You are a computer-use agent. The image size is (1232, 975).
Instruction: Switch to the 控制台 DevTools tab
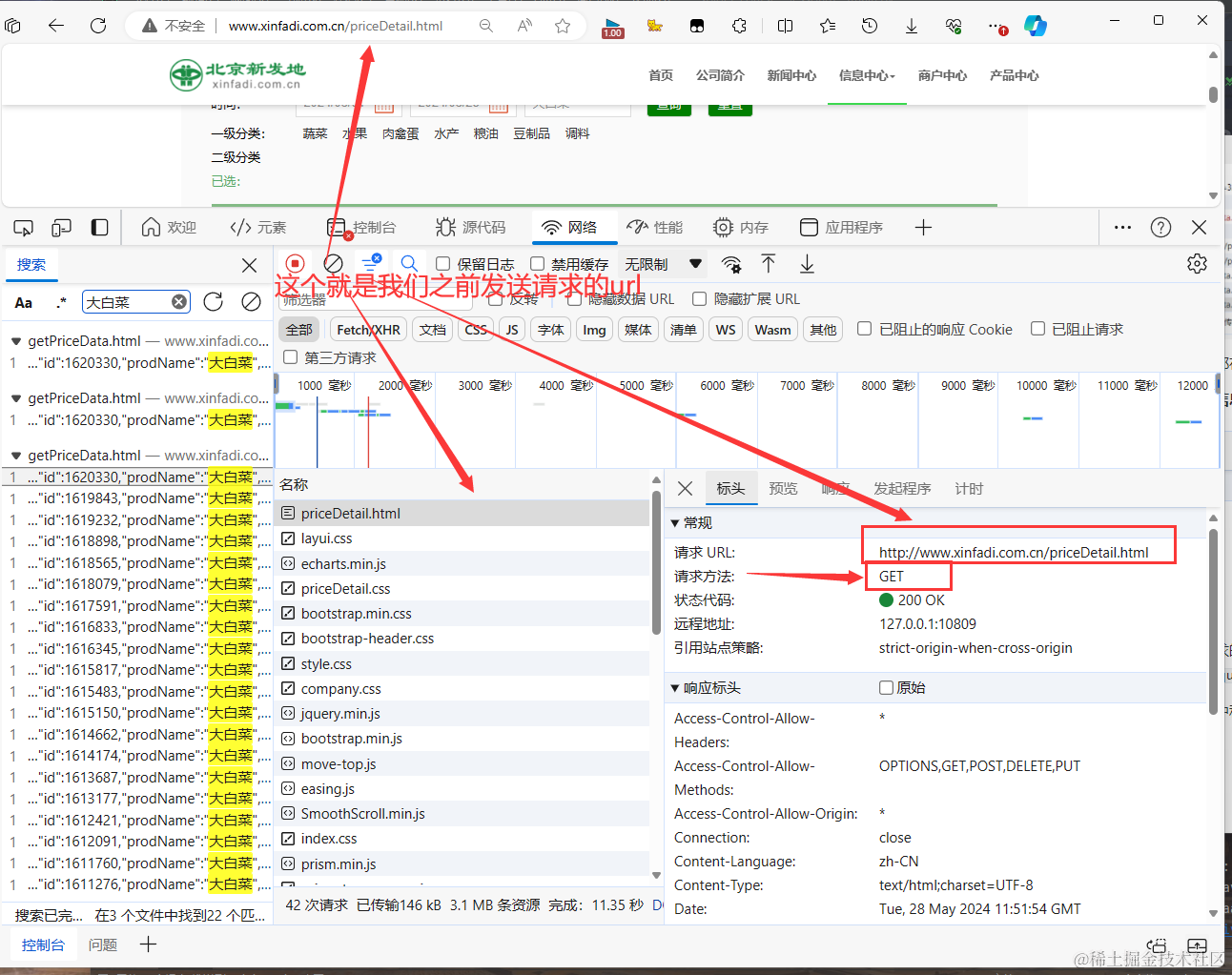pyautogui.click(x=361, y=227)
